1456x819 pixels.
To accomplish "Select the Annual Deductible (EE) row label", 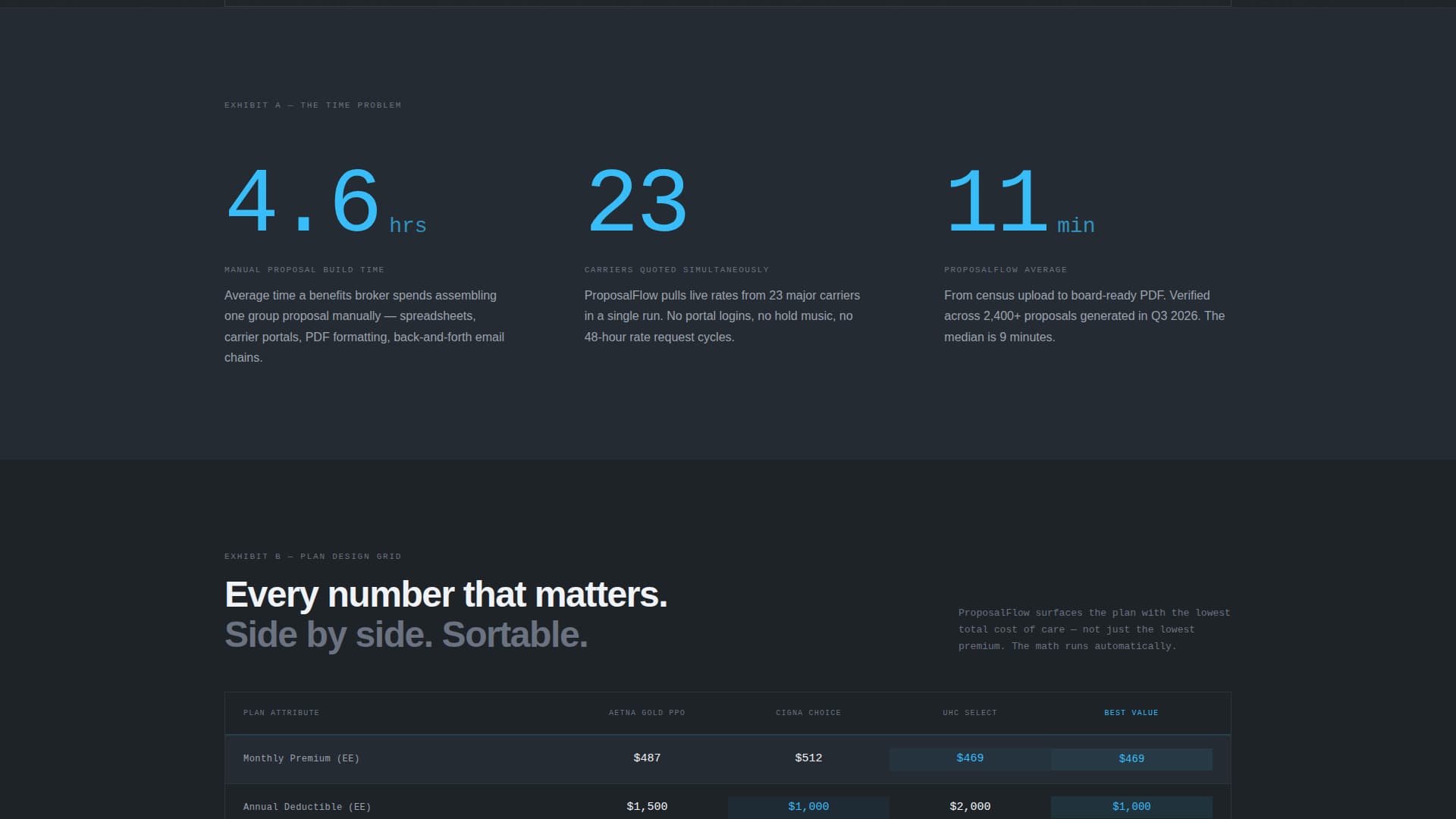I will tap(307, 807).
